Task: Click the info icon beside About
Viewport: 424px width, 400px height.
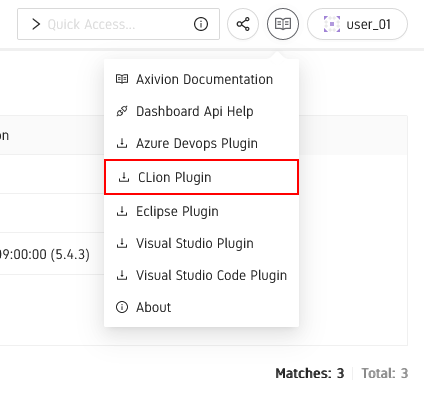Action: [122, 307]
